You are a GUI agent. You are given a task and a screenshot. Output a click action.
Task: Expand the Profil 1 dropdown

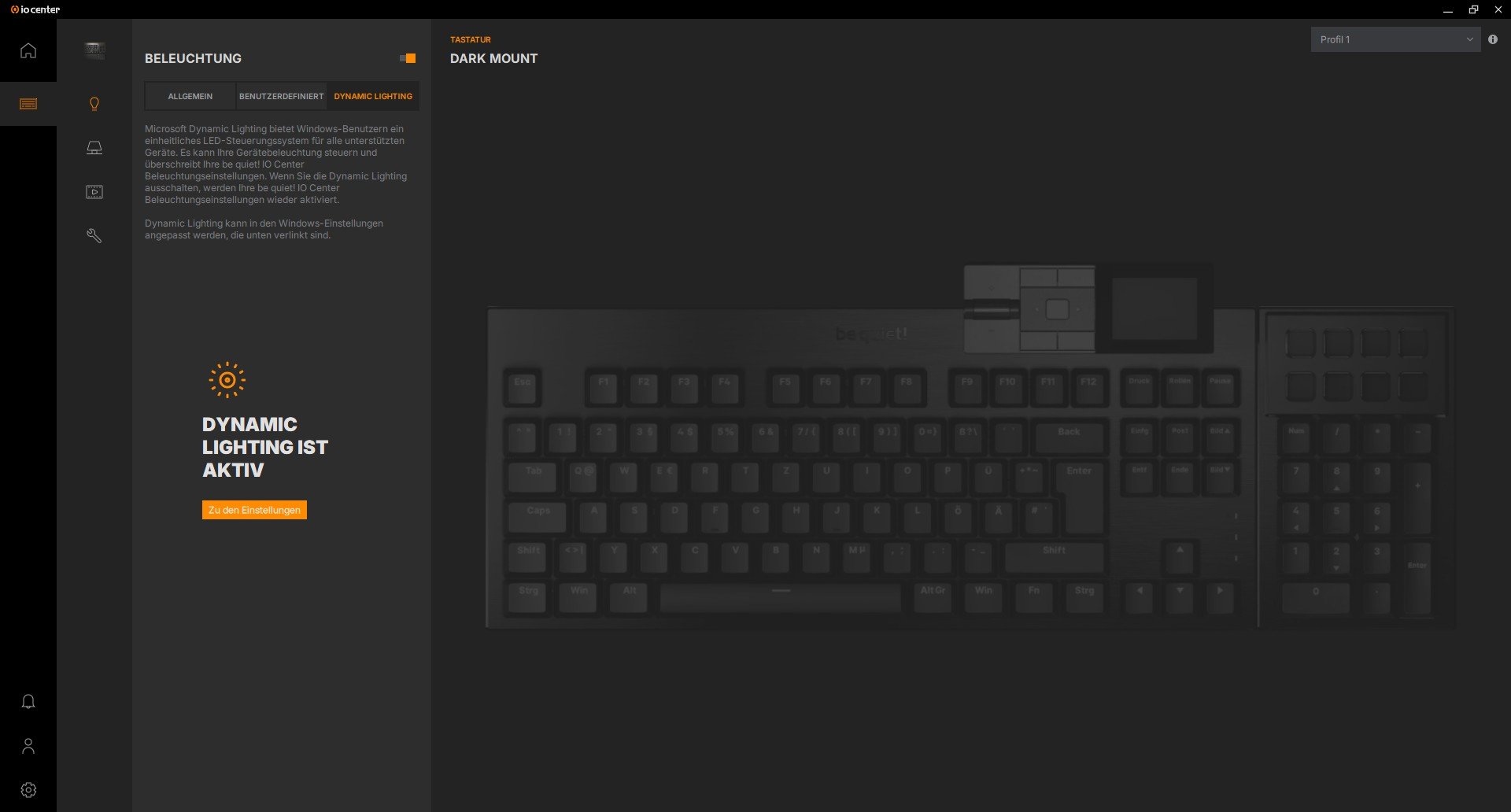(x=1395, y=39)
